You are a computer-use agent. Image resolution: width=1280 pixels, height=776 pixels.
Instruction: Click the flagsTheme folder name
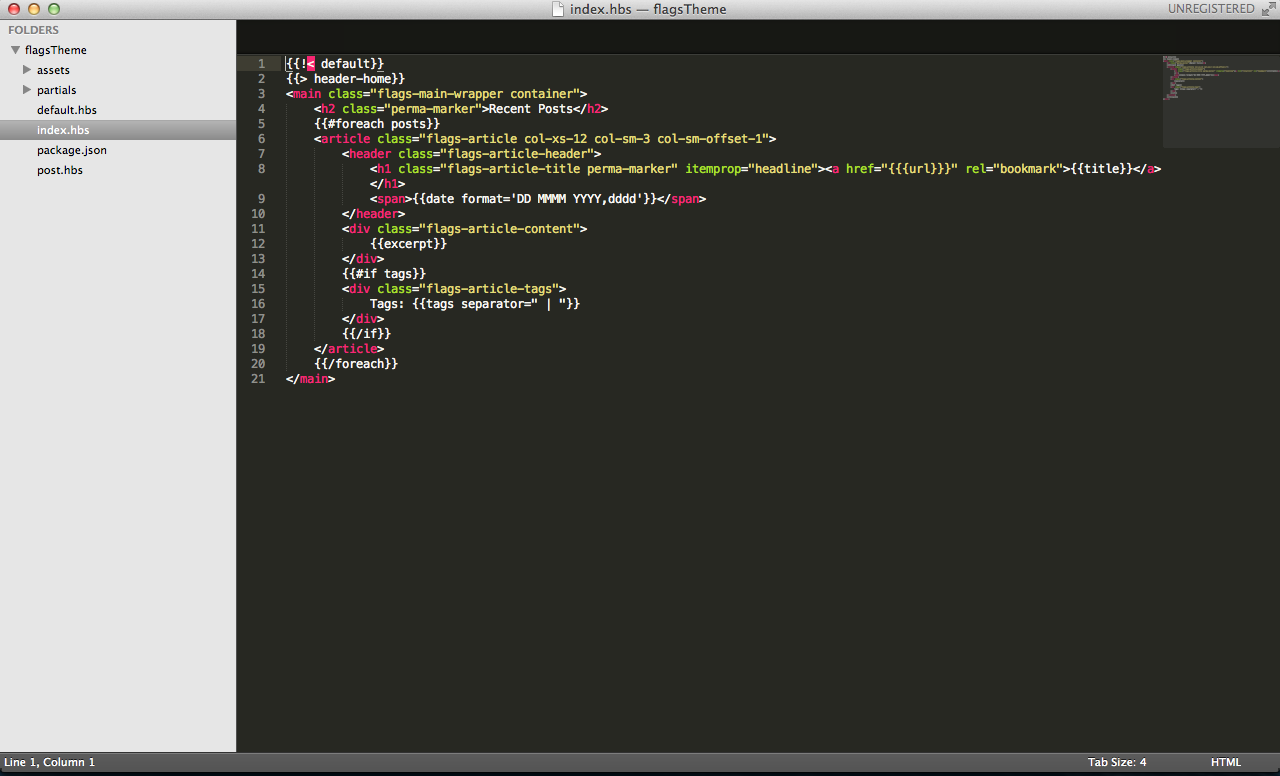pos(56,50)
